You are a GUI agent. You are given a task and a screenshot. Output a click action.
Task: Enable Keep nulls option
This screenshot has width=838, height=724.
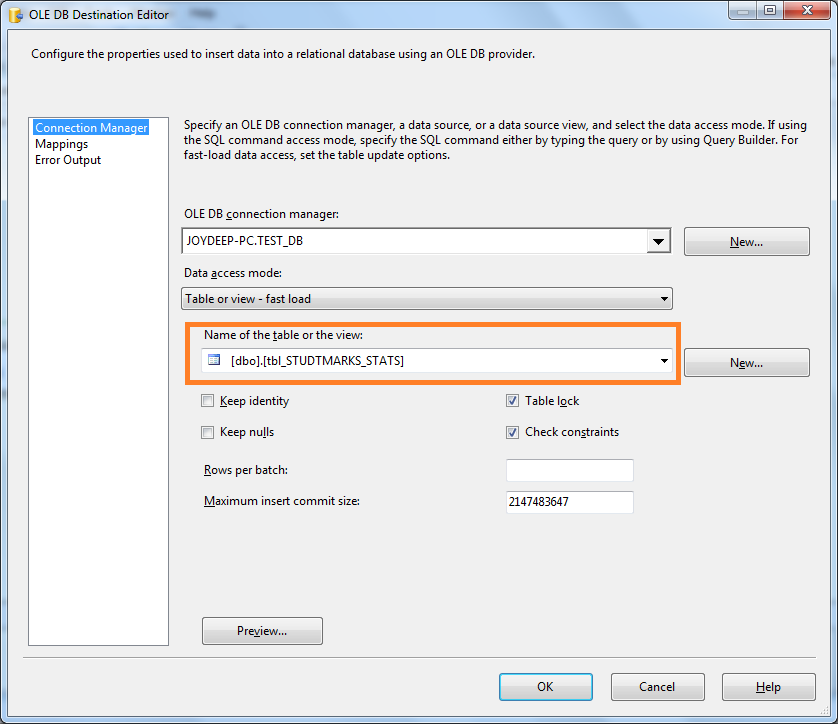coord(208,431)
